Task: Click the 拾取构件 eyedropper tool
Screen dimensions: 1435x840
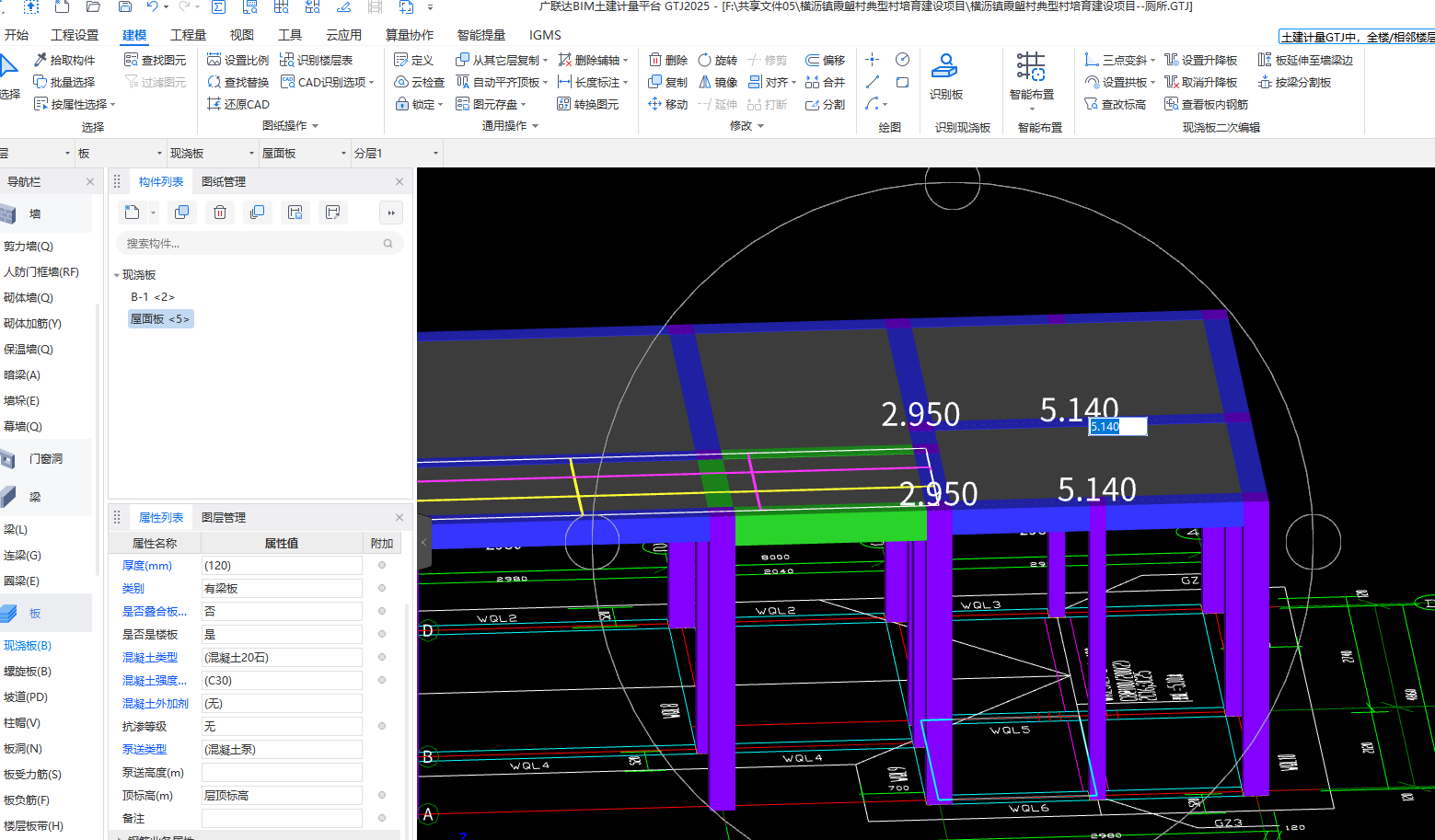Action: 64,60
